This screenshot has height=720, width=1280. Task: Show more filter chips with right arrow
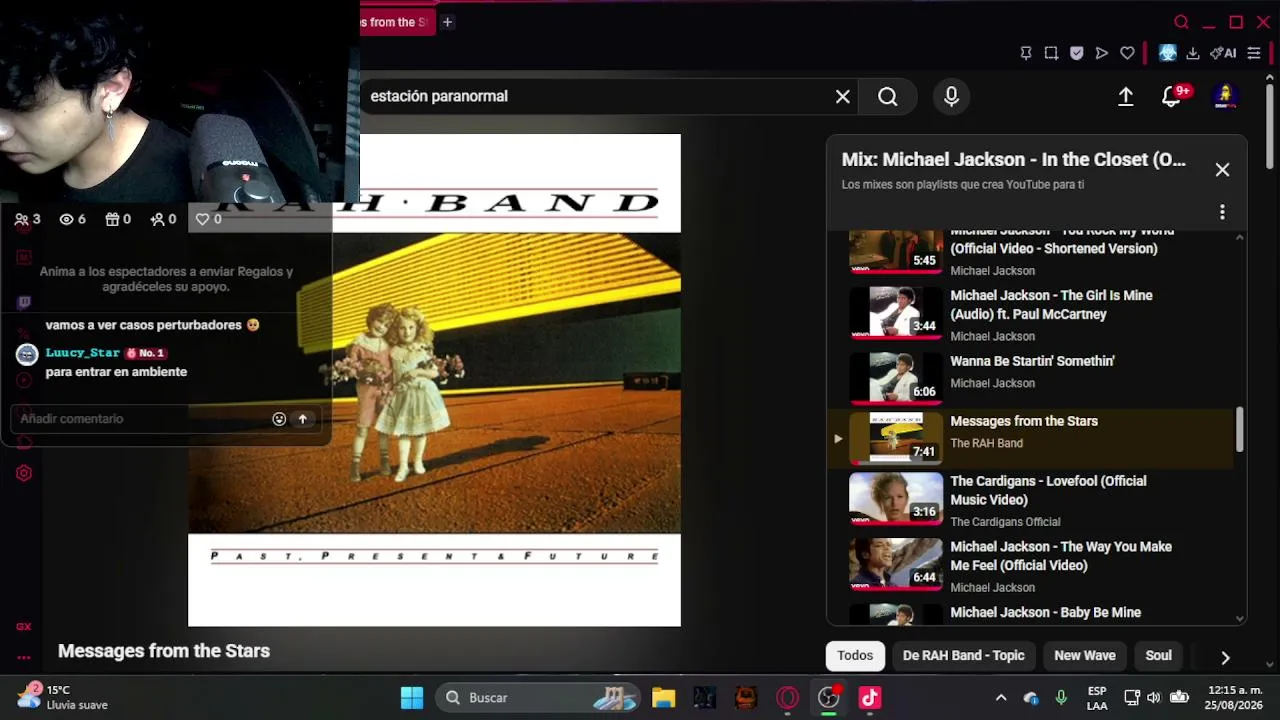click(x=1225, y=657)
